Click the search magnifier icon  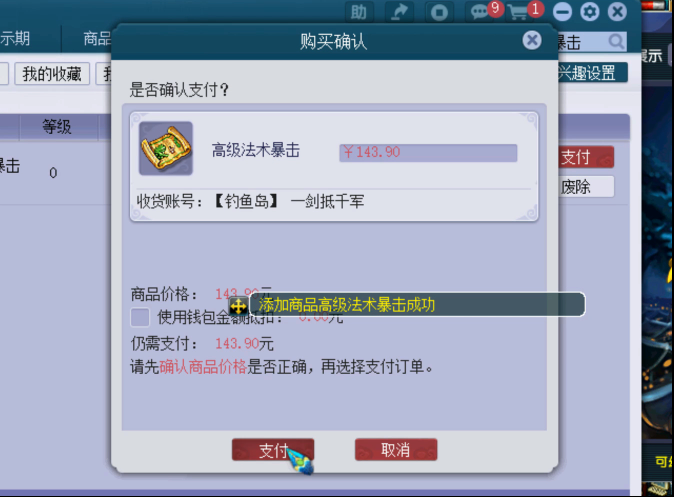tap(616, 42)
